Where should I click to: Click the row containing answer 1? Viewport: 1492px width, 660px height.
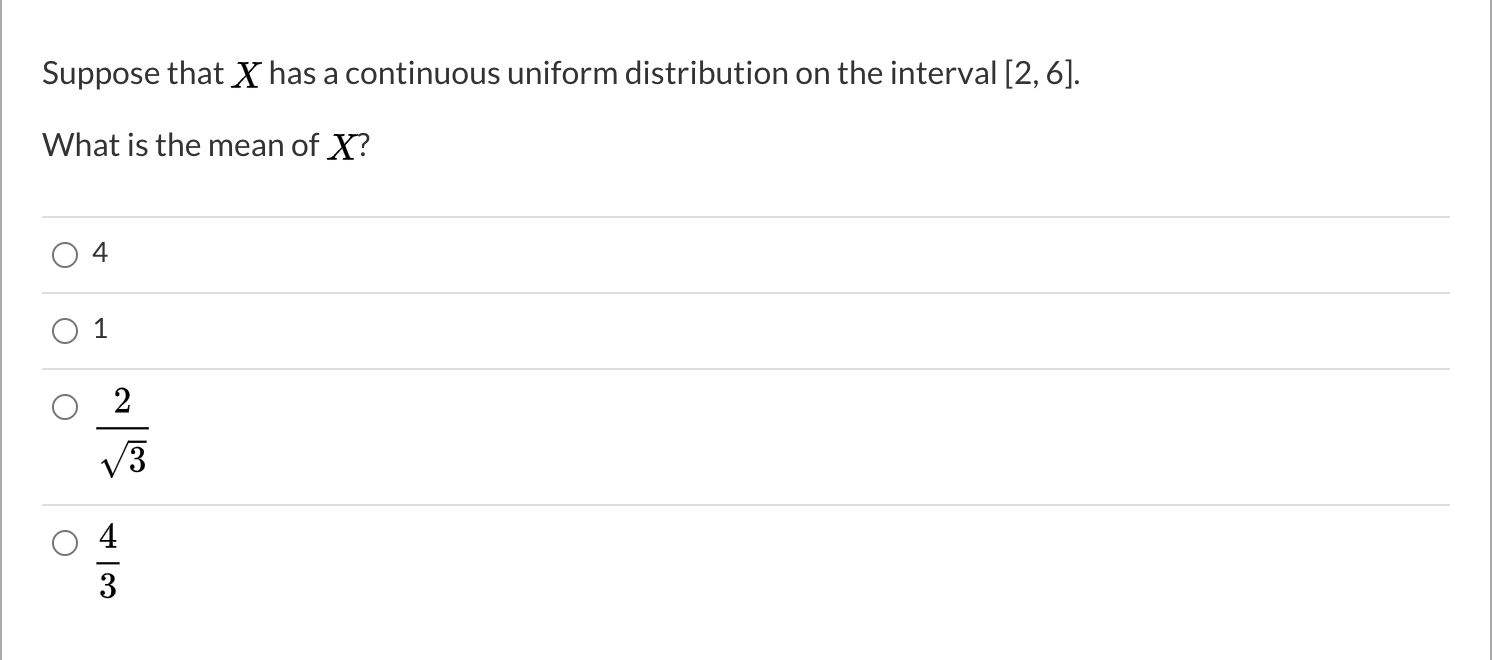[x=700, y=330]
